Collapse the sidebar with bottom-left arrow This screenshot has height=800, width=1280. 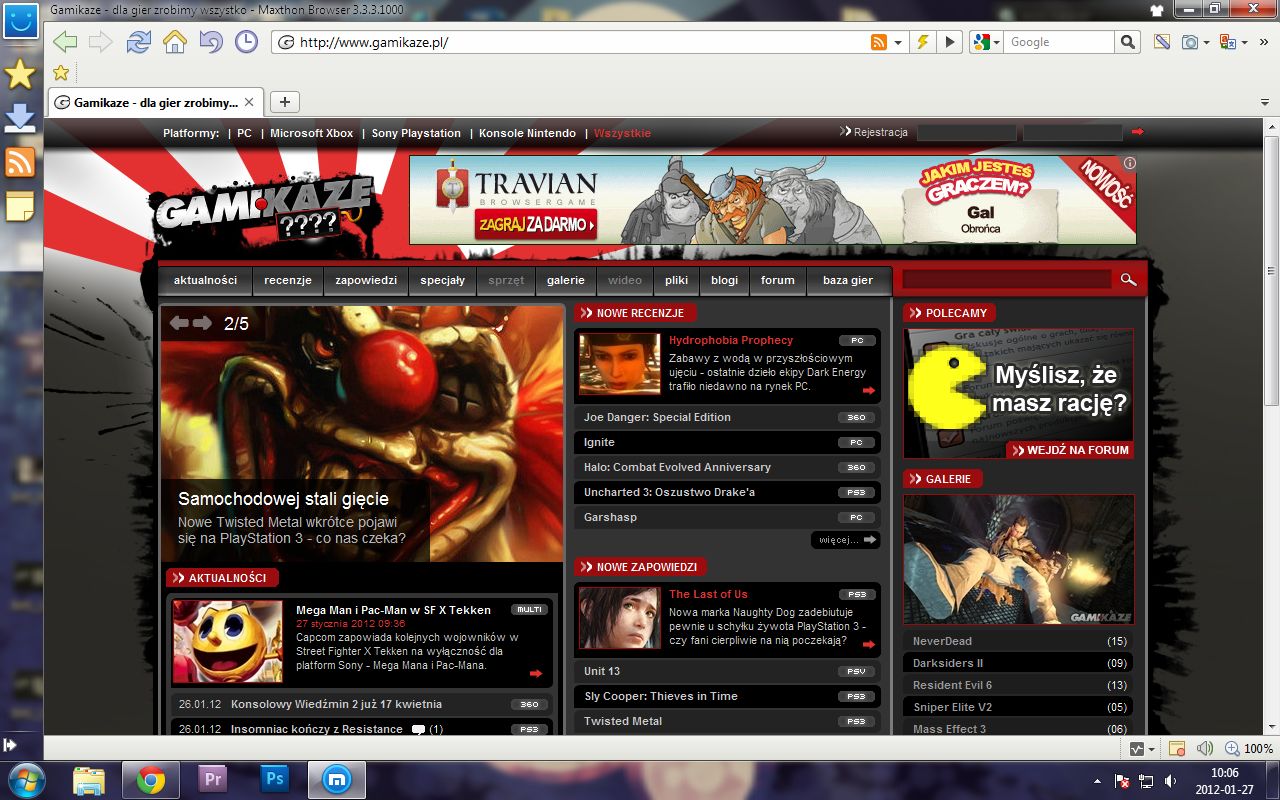(x=10, y=745)
